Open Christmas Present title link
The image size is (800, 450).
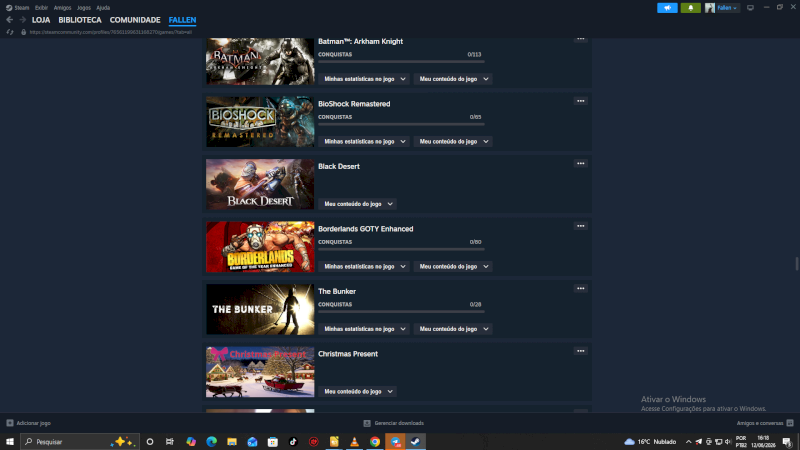coord(348,354)
